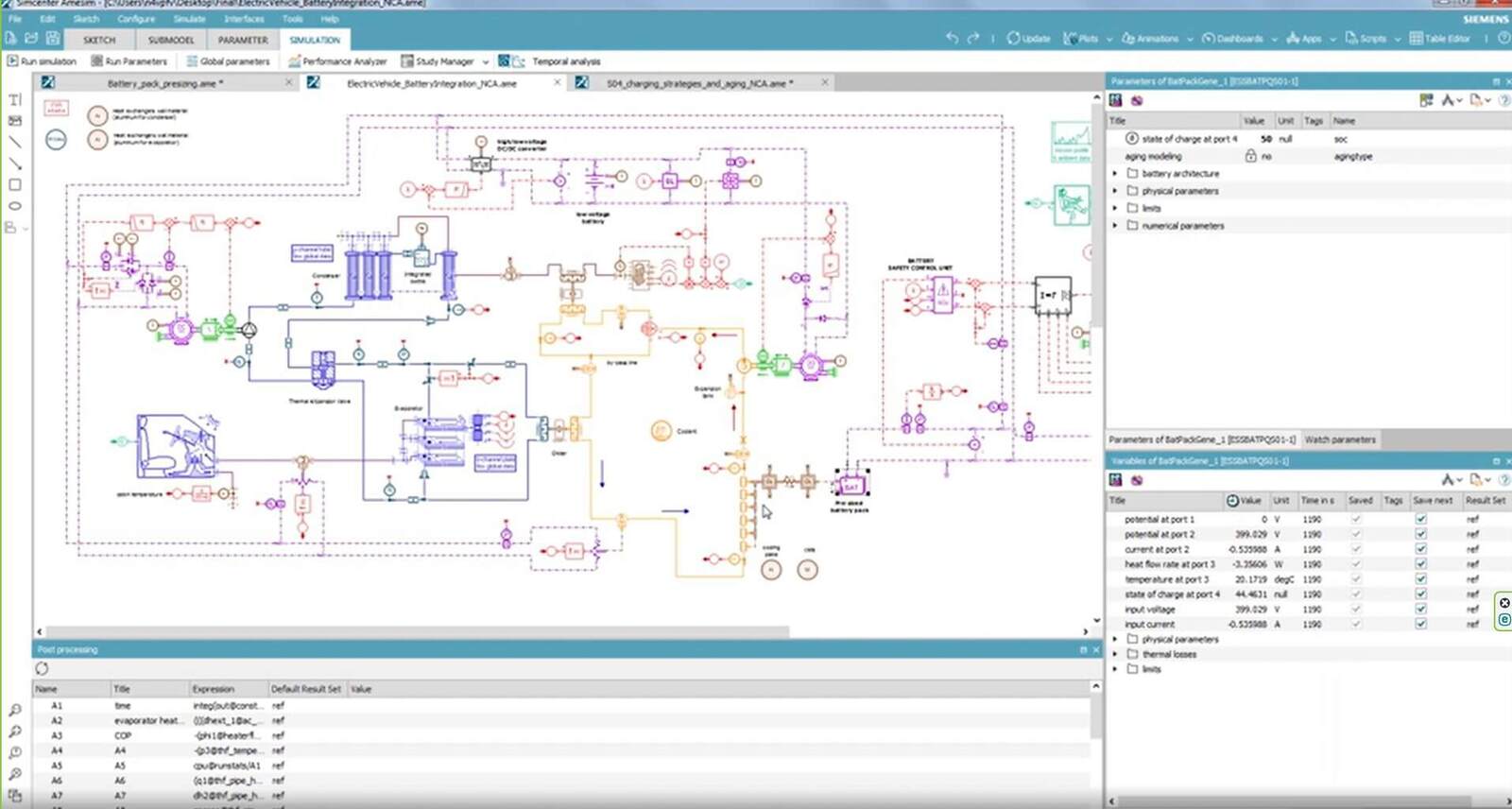
Task: Toggle Save next for temperature at port 3
Action: point(1420,579)
